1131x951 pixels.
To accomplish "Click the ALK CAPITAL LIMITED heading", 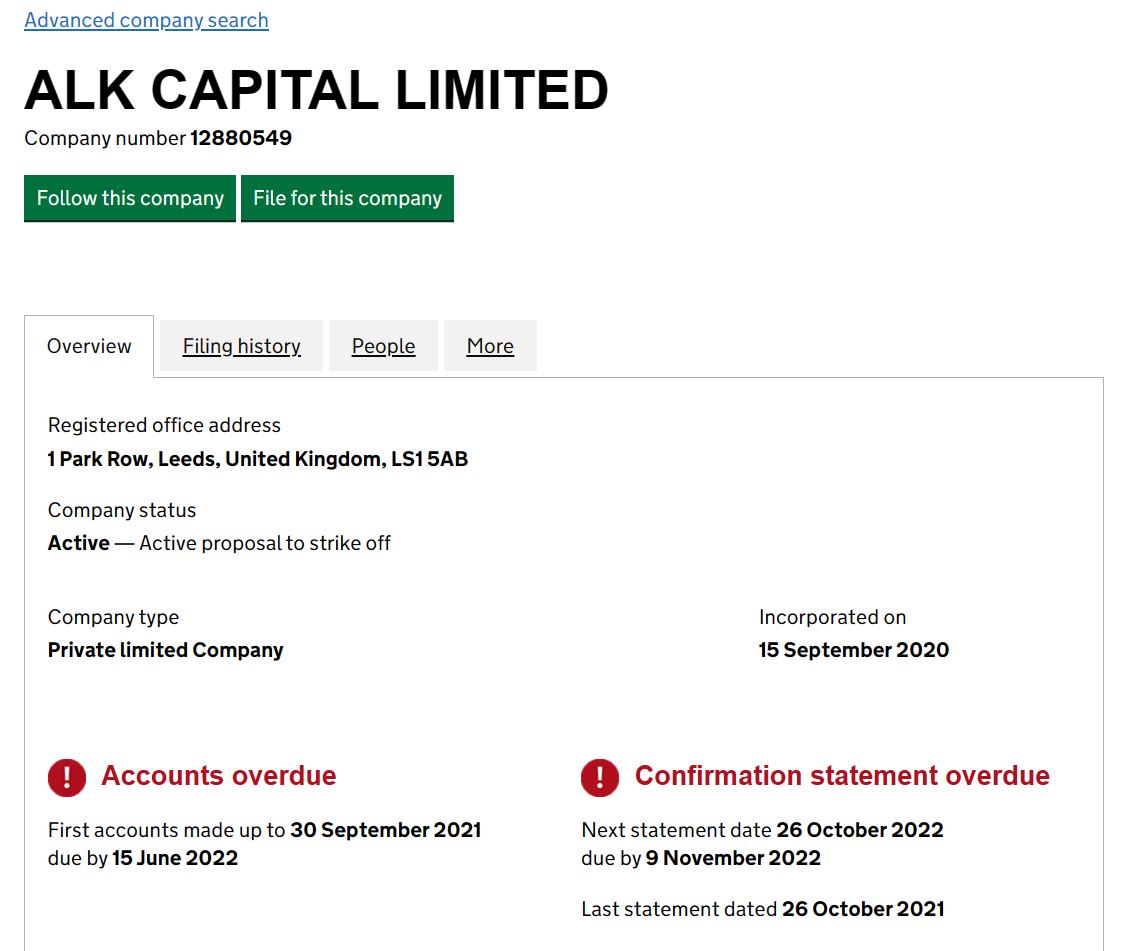I will (317, 90).
